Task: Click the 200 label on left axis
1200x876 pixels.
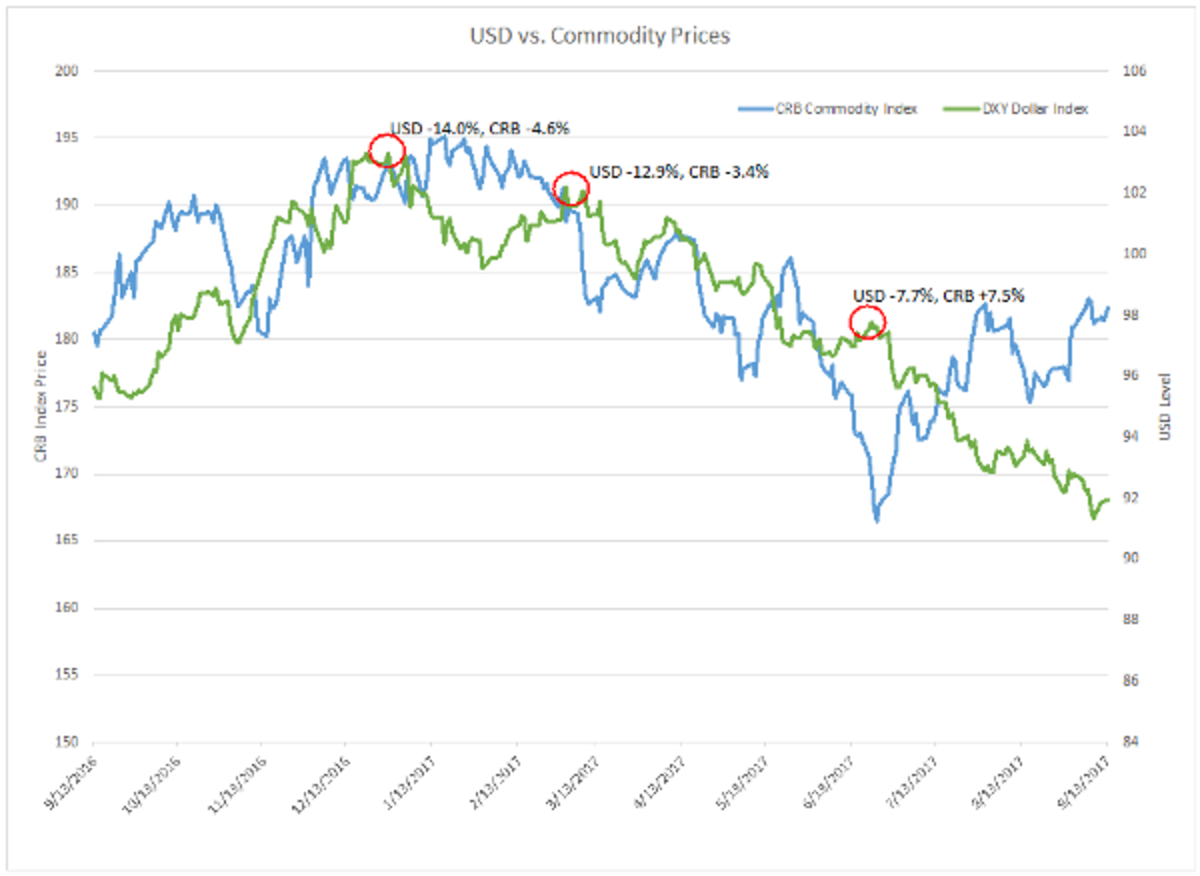Action: point(69,71)
